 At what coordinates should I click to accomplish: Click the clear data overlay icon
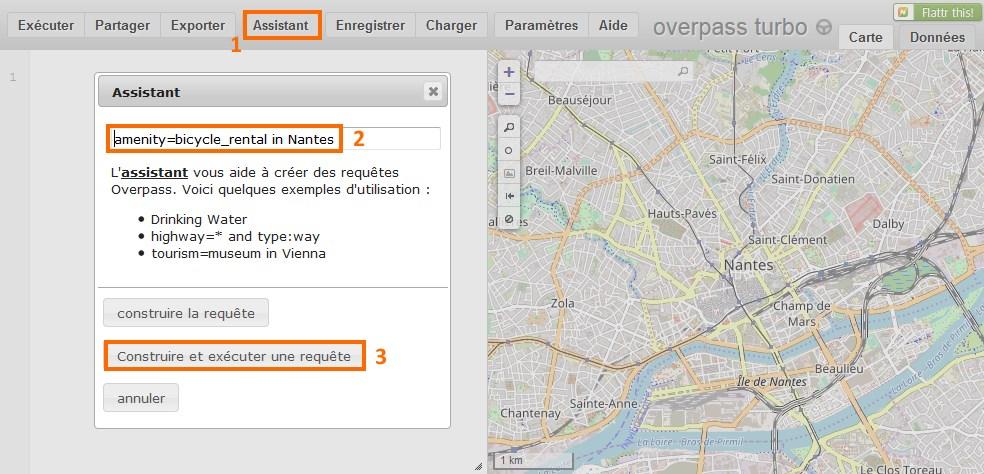pos(509,219)
